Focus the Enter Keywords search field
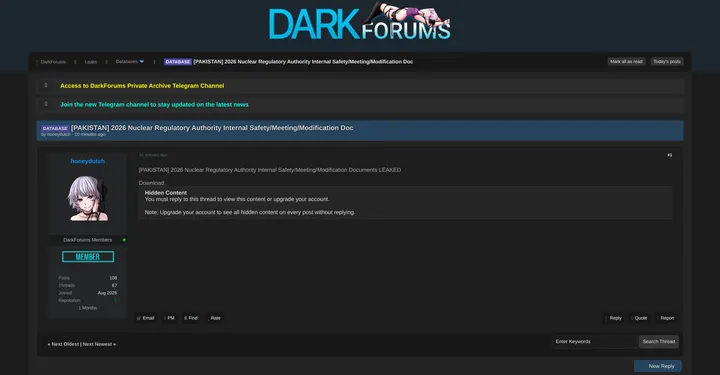 coord(595,341)
